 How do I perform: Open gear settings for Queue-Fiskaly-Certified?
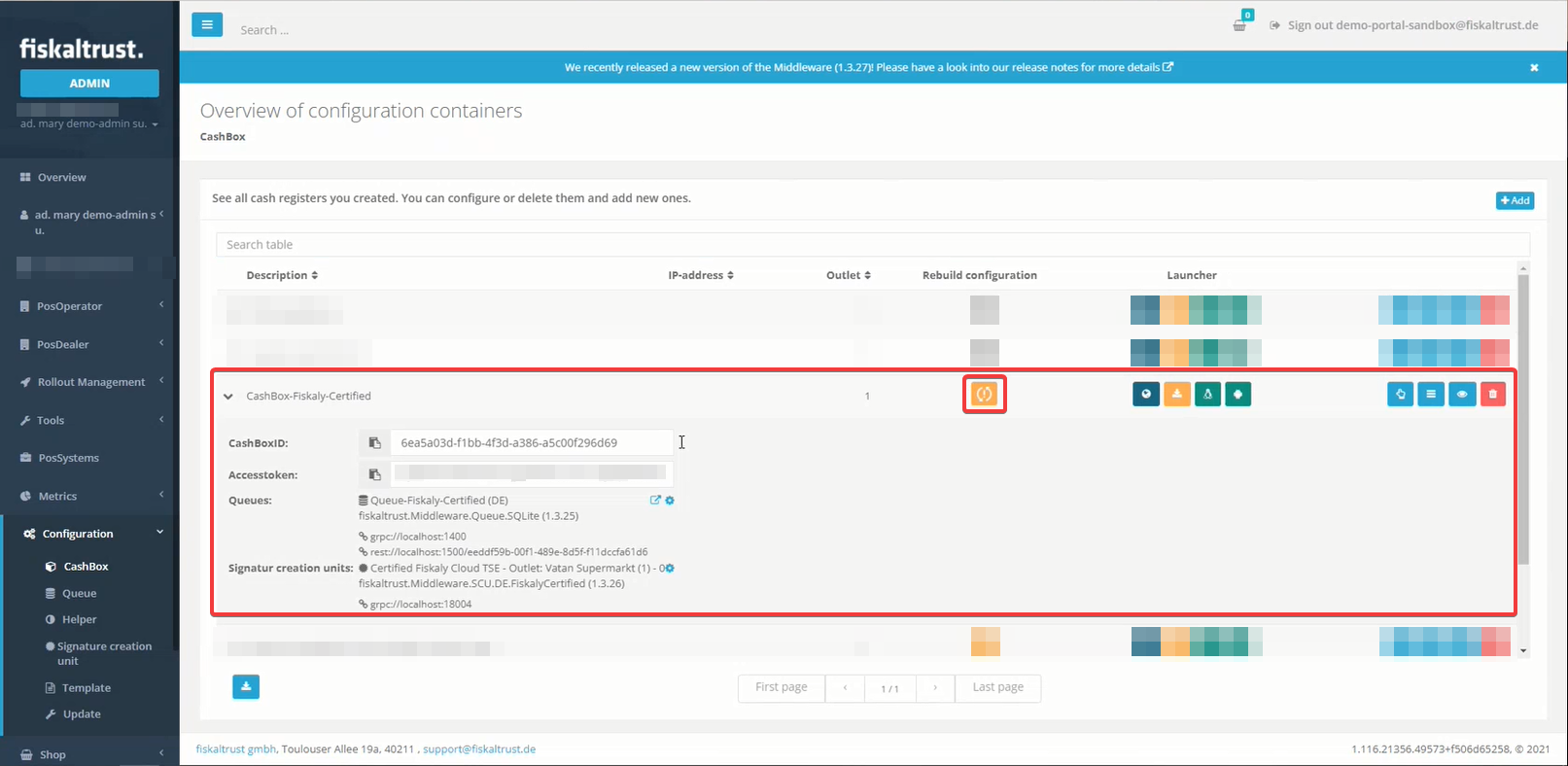click(x=670, y=501)
